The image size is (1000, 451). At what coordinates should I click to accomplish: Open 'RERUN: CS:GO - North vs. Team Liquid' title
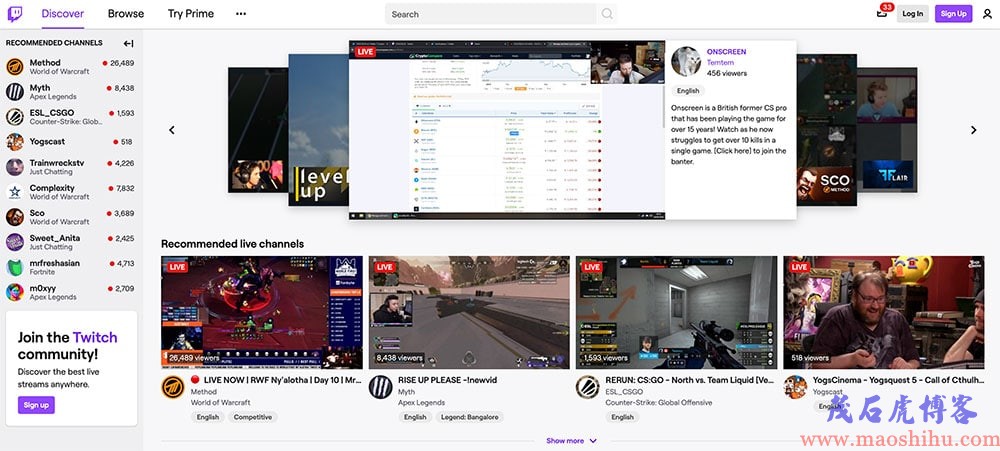pyautogui.click(x=690, y=380)
